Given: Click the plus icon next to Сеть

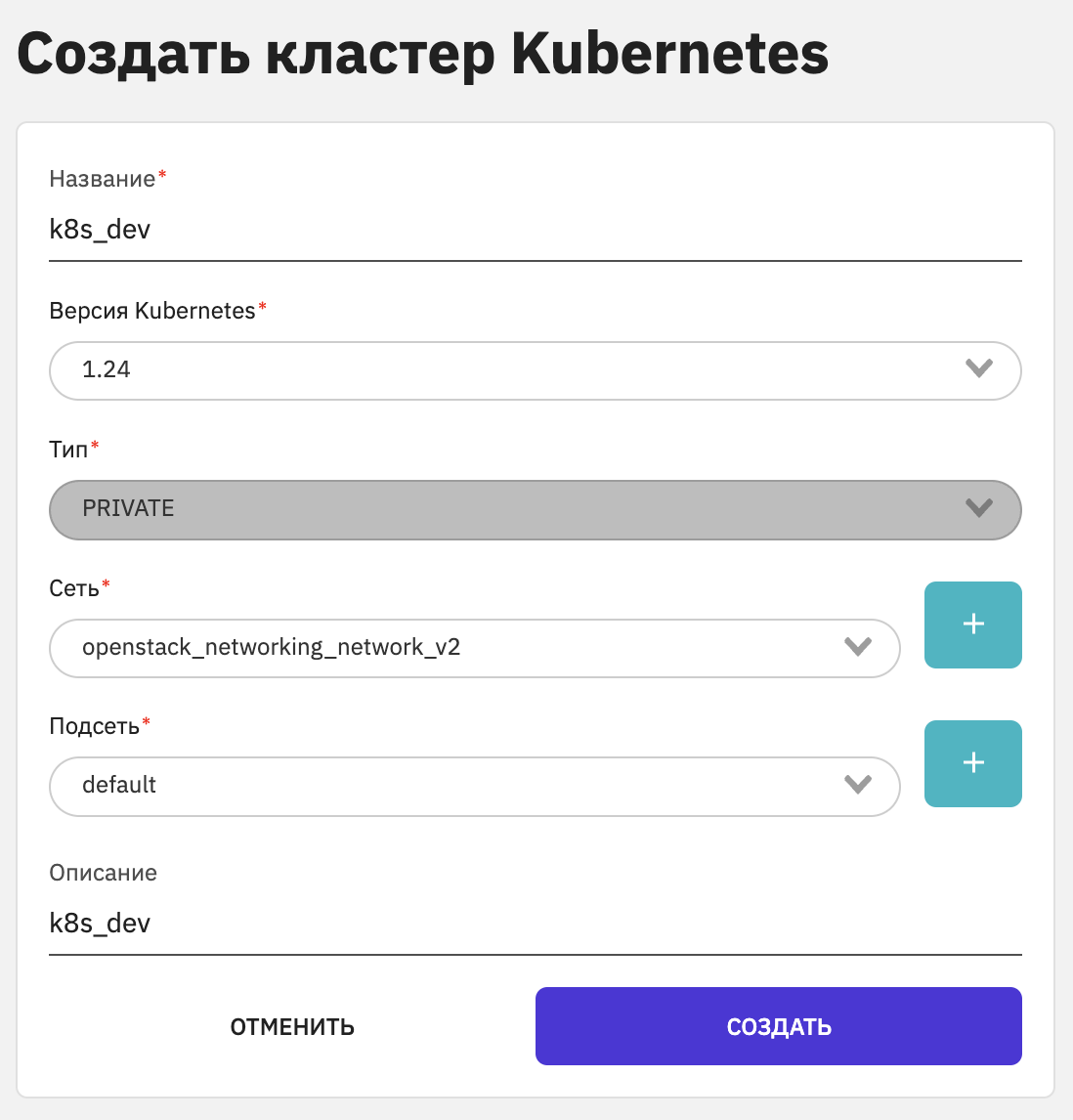Looking at the screenshot, I should (973, 625).
